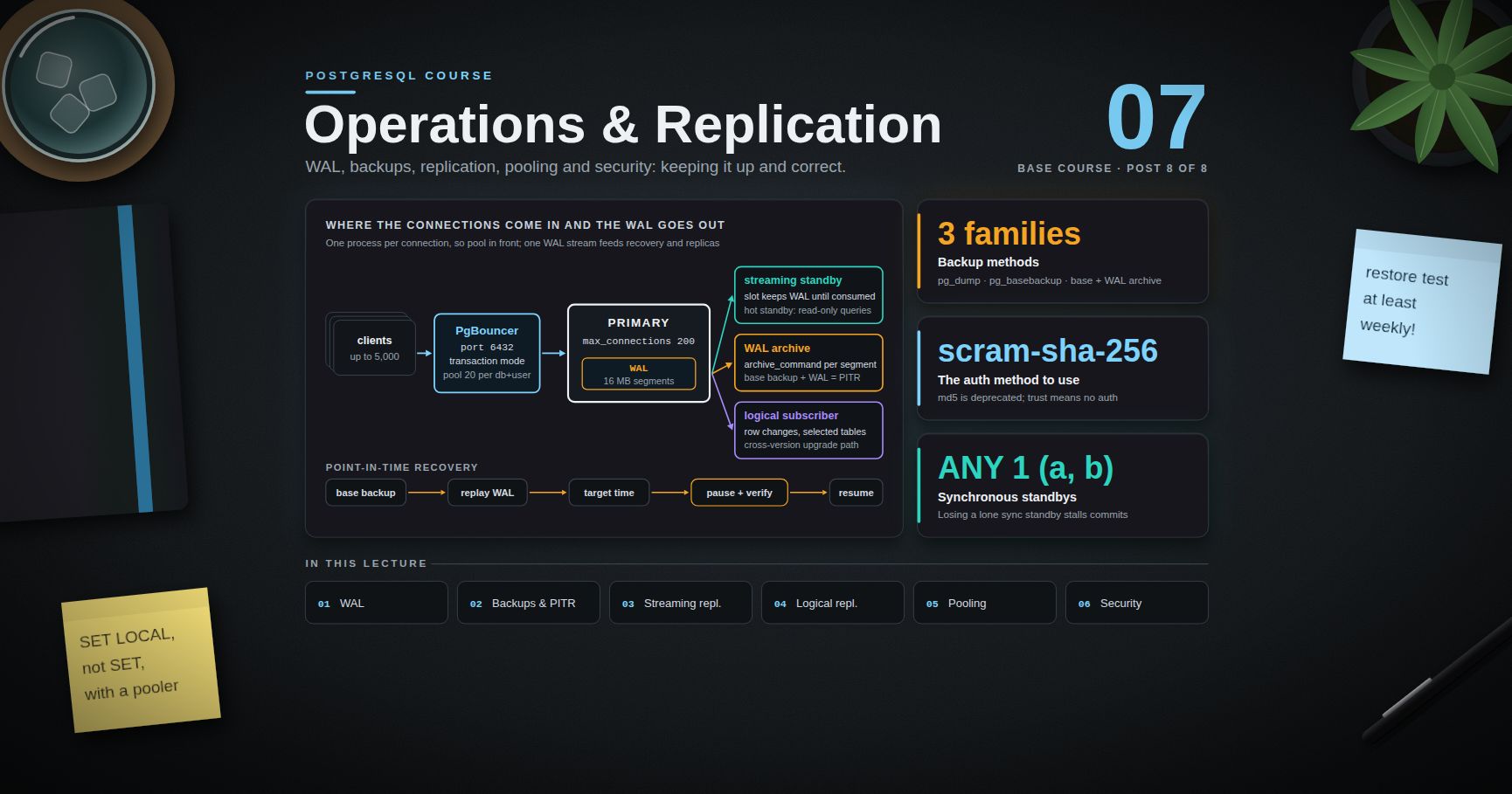Open the 05 Pooling chip
1512x794 pixels.
pyautogui.click(x=984, y=603)
